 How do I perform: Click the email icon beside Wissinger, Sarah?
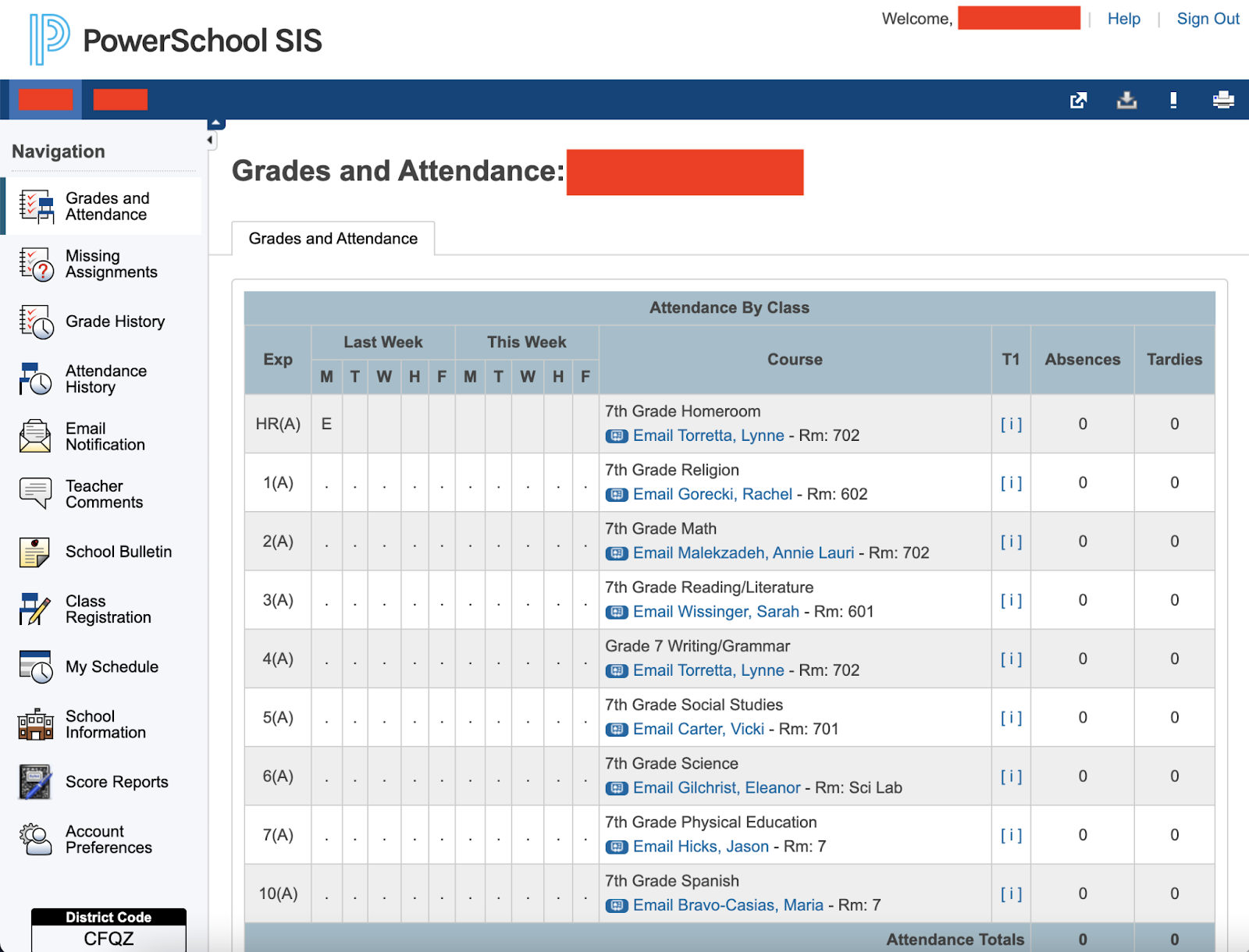tap(617, 613)
